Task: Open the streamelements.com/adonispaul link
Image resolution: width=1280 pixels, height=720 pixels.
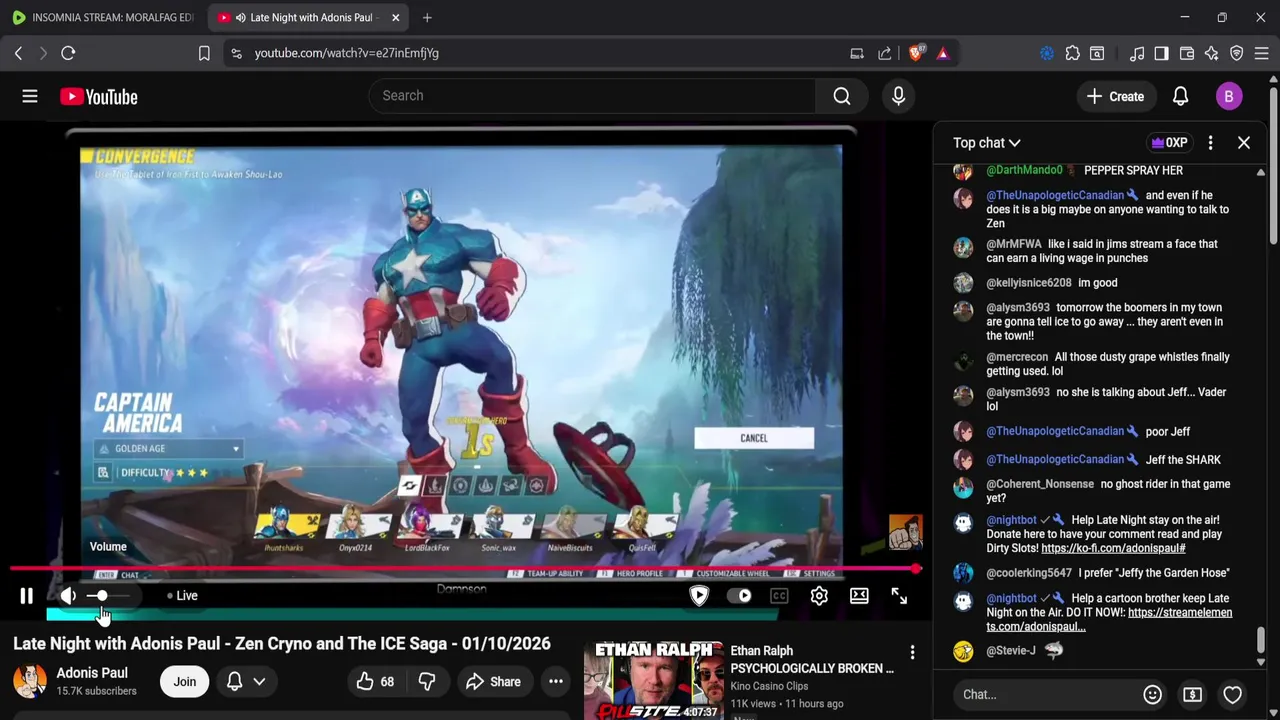Action: click(x=1109, y=619)
